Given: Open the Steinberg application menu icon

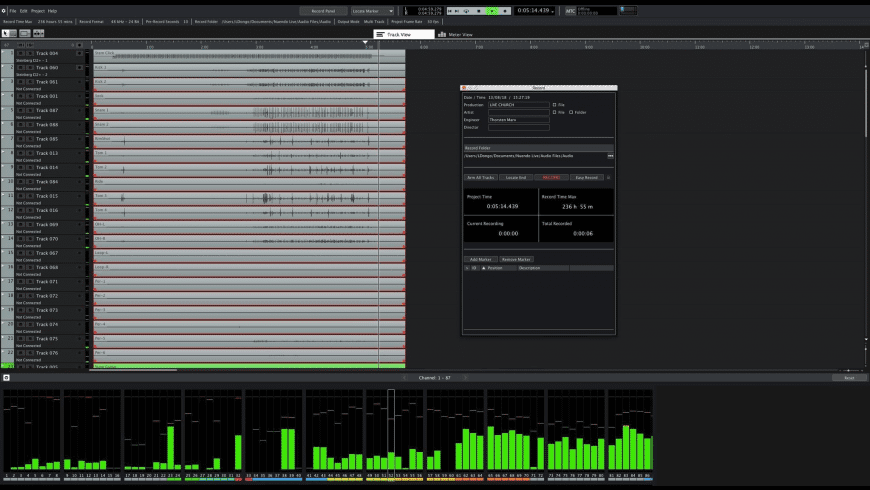Looking at the screenshot, I should point(4,10).
